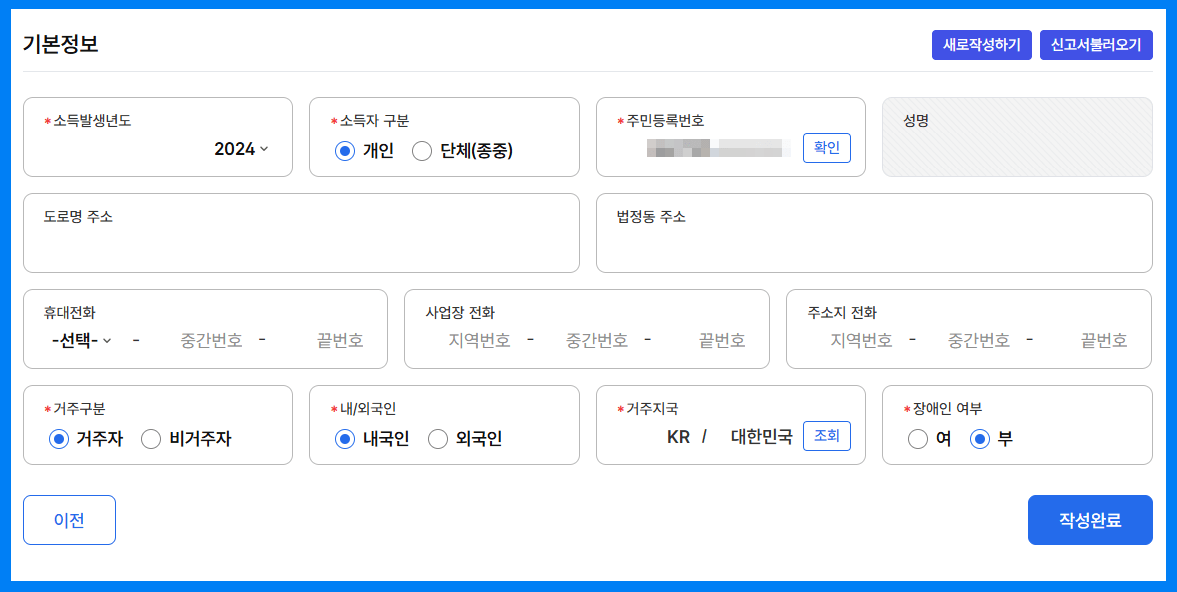1177x592 pixels.
Task: Click the 조회 button for 거주지국
Action: (x=826, y=436)
